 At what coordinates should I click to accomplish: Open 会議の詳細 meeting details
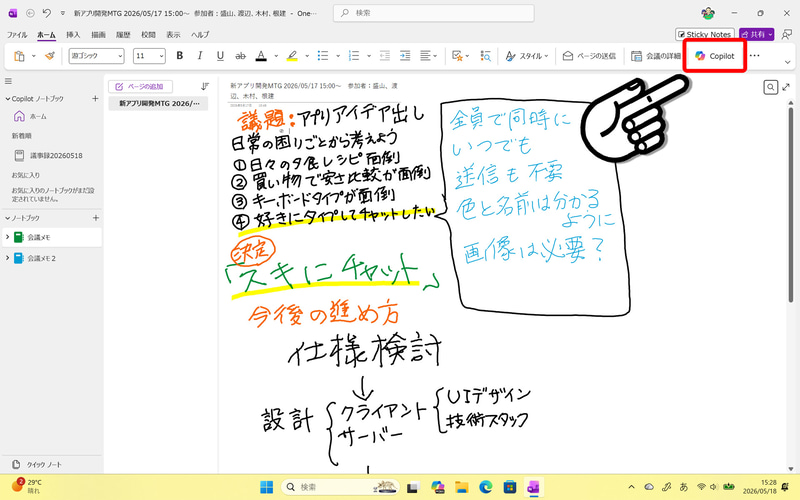pyautogui.click(x=656, y=56)
